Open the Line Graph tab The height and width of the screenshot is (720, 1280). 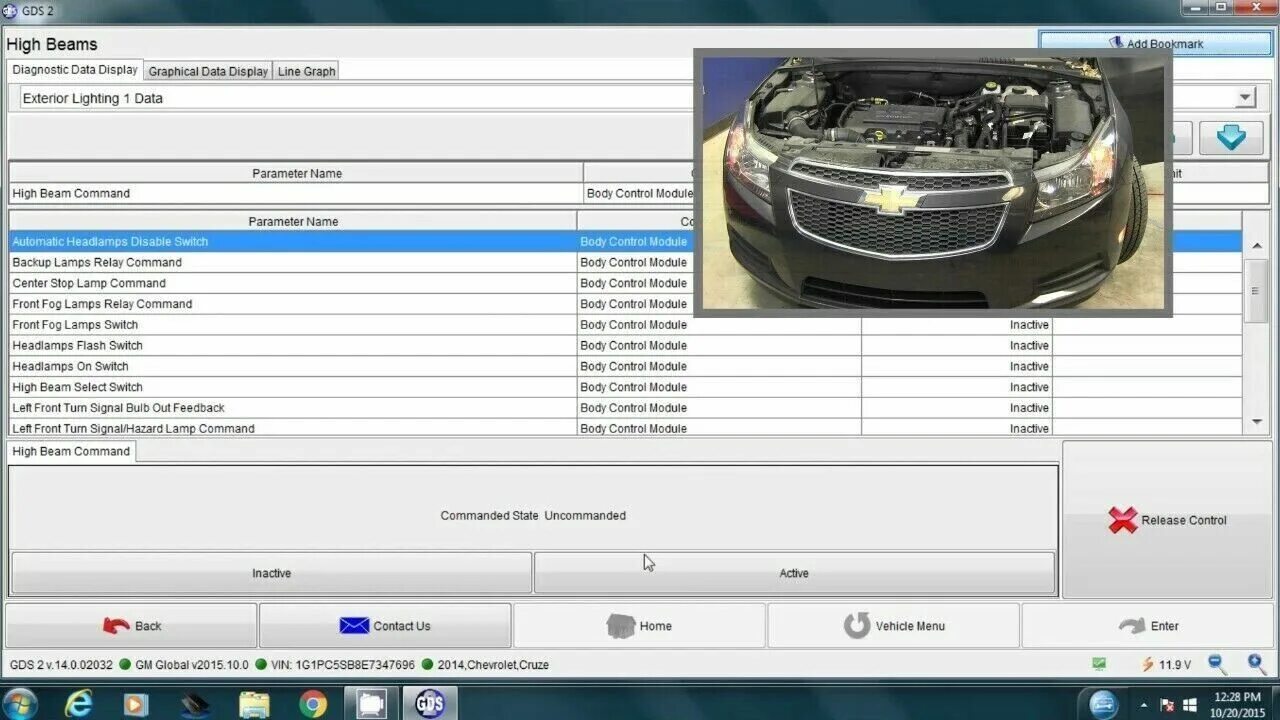coord(306,71)
